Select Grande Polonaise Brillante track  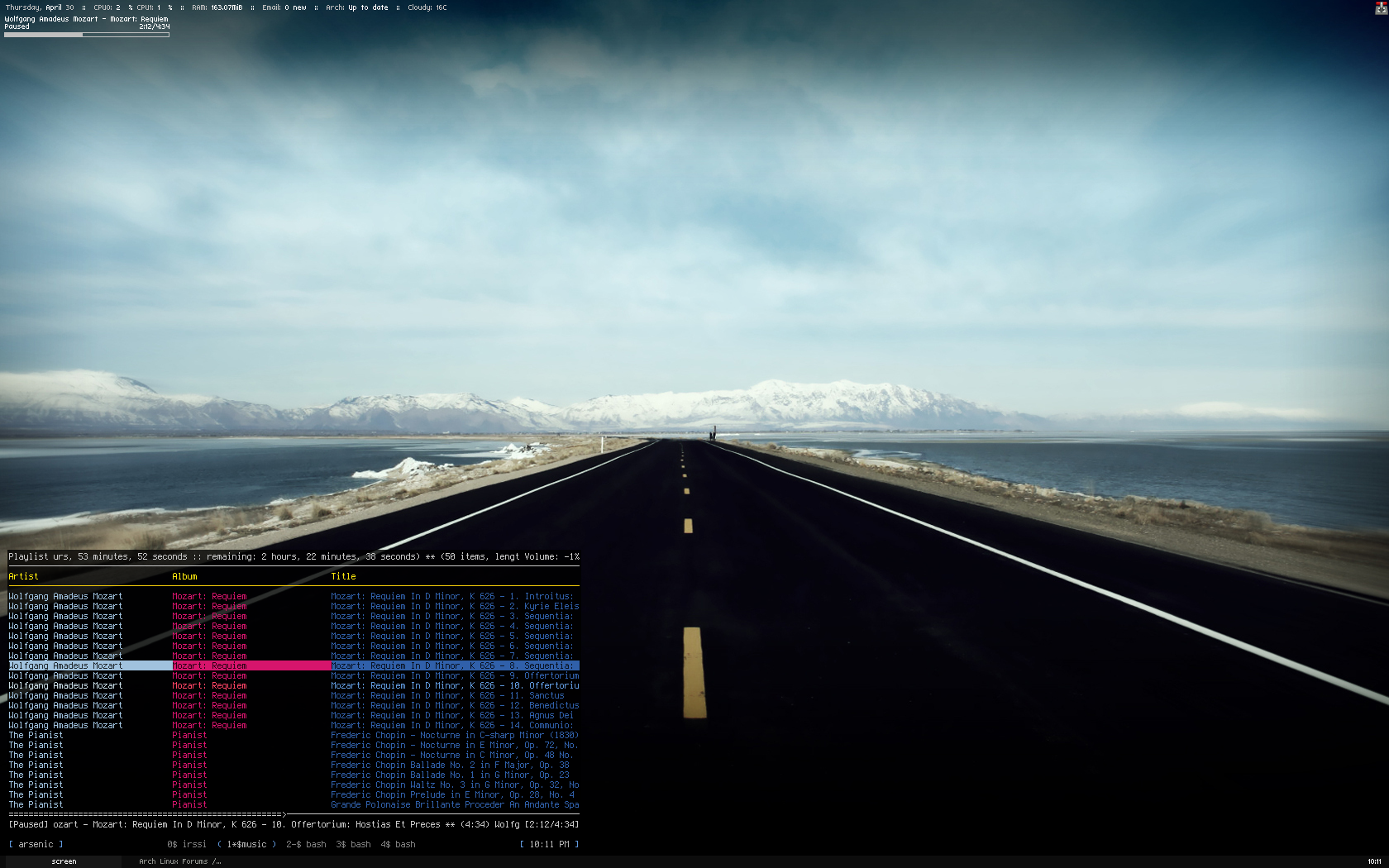pos(454,804)
